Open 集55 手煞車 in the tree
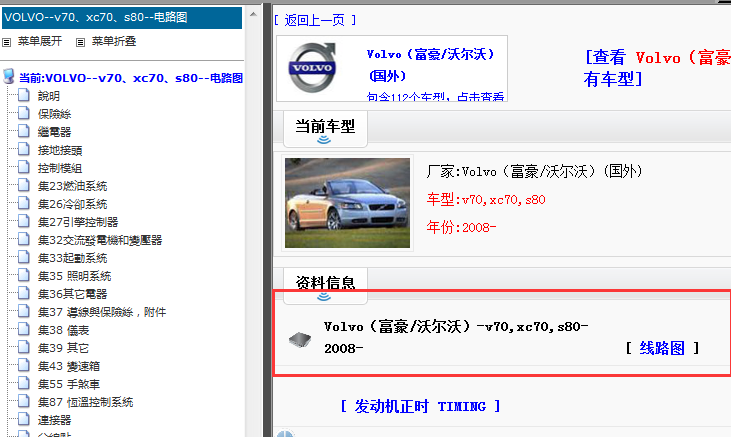Screen dimensions: 731x437 (69, 384)
